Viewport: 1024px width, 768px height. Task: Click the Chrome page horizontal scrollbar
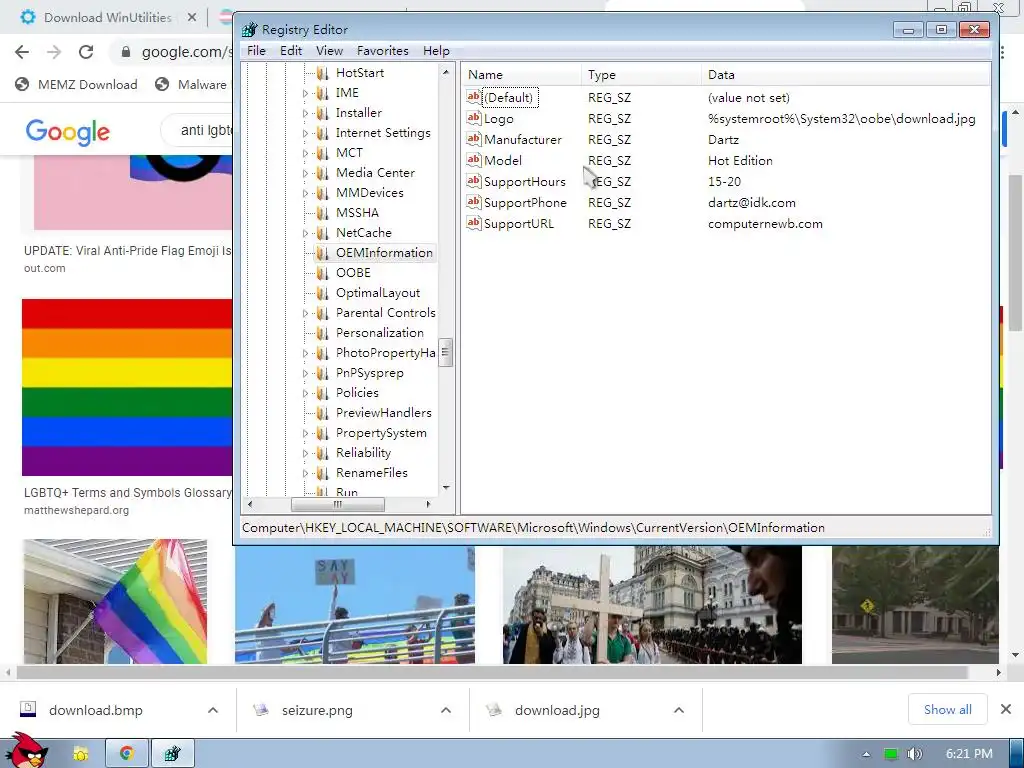pos(492,672)
